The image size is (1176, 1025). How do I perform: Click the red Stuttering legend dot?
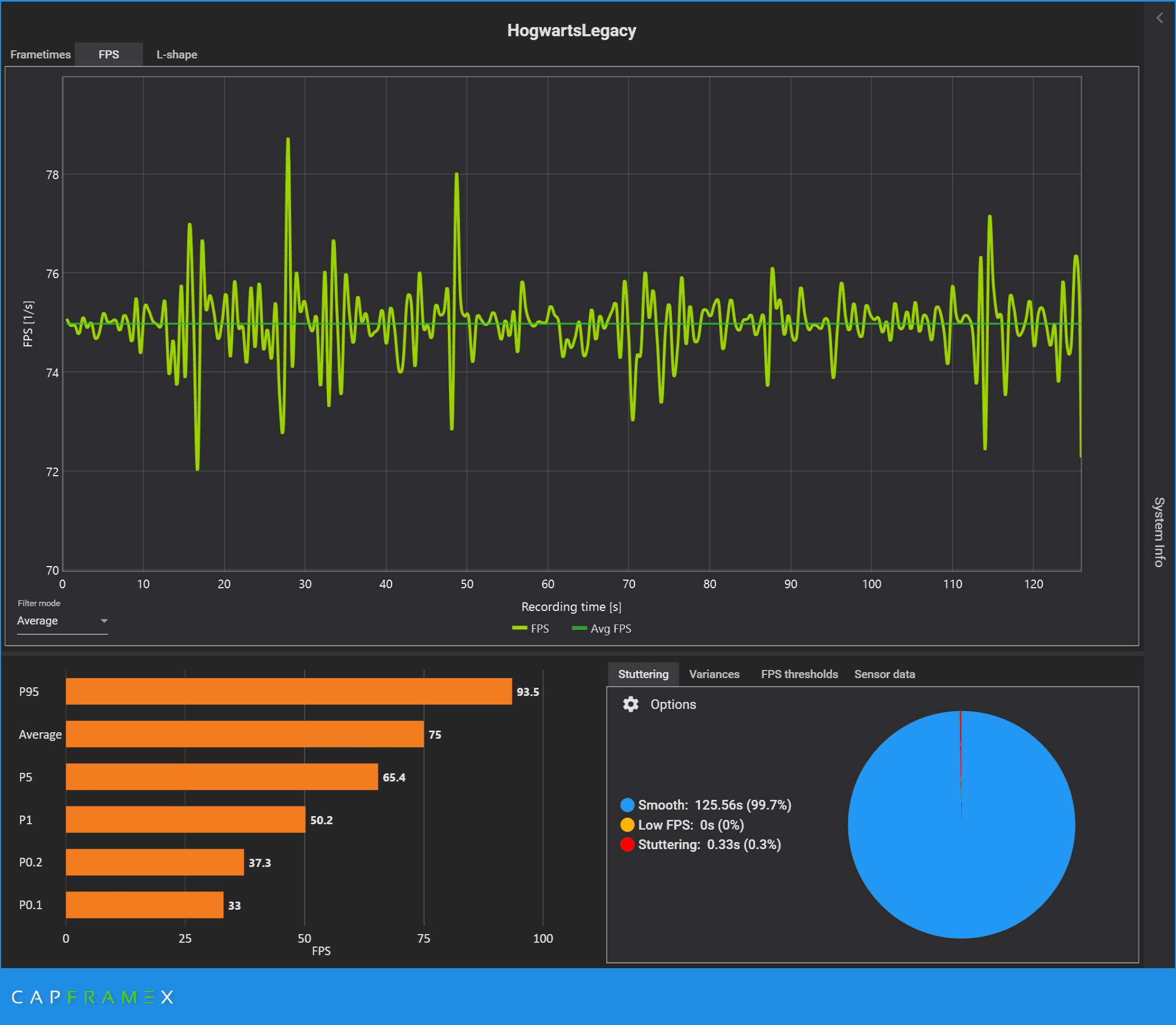pyautogui.click(x=627, y=845)
